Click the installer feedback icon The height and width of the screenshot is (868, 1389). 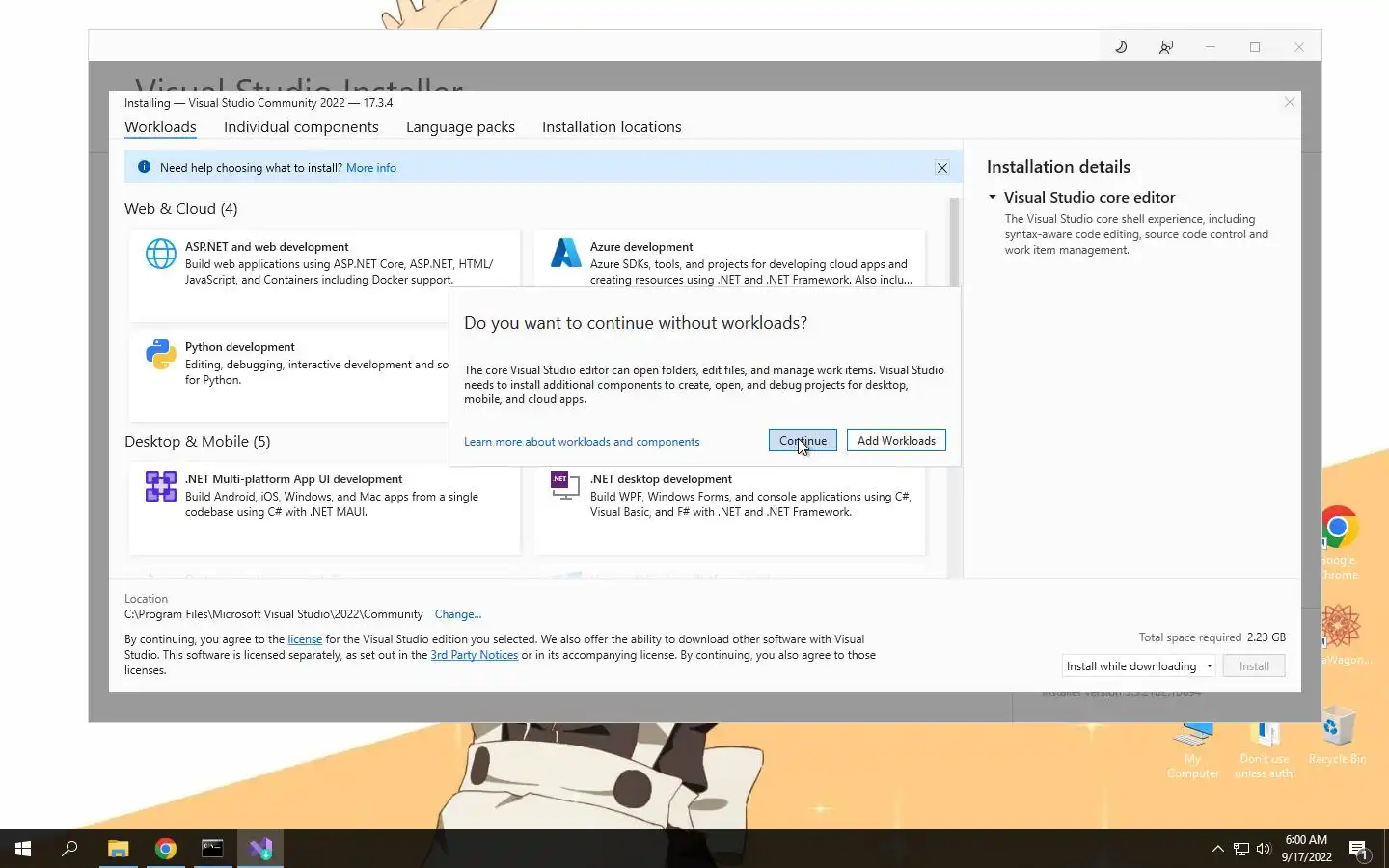tap(1166, 46)
